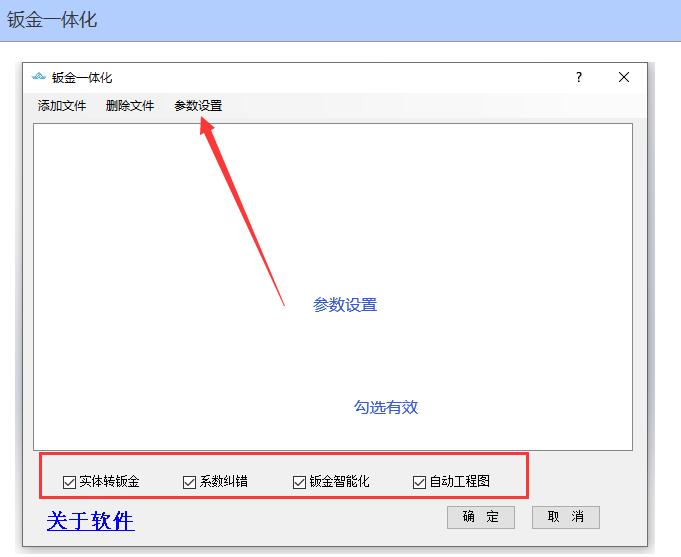Disable the 钣金智能化 checkbox
This screenshot has height=557, width=681.
[x=299, y=482]
